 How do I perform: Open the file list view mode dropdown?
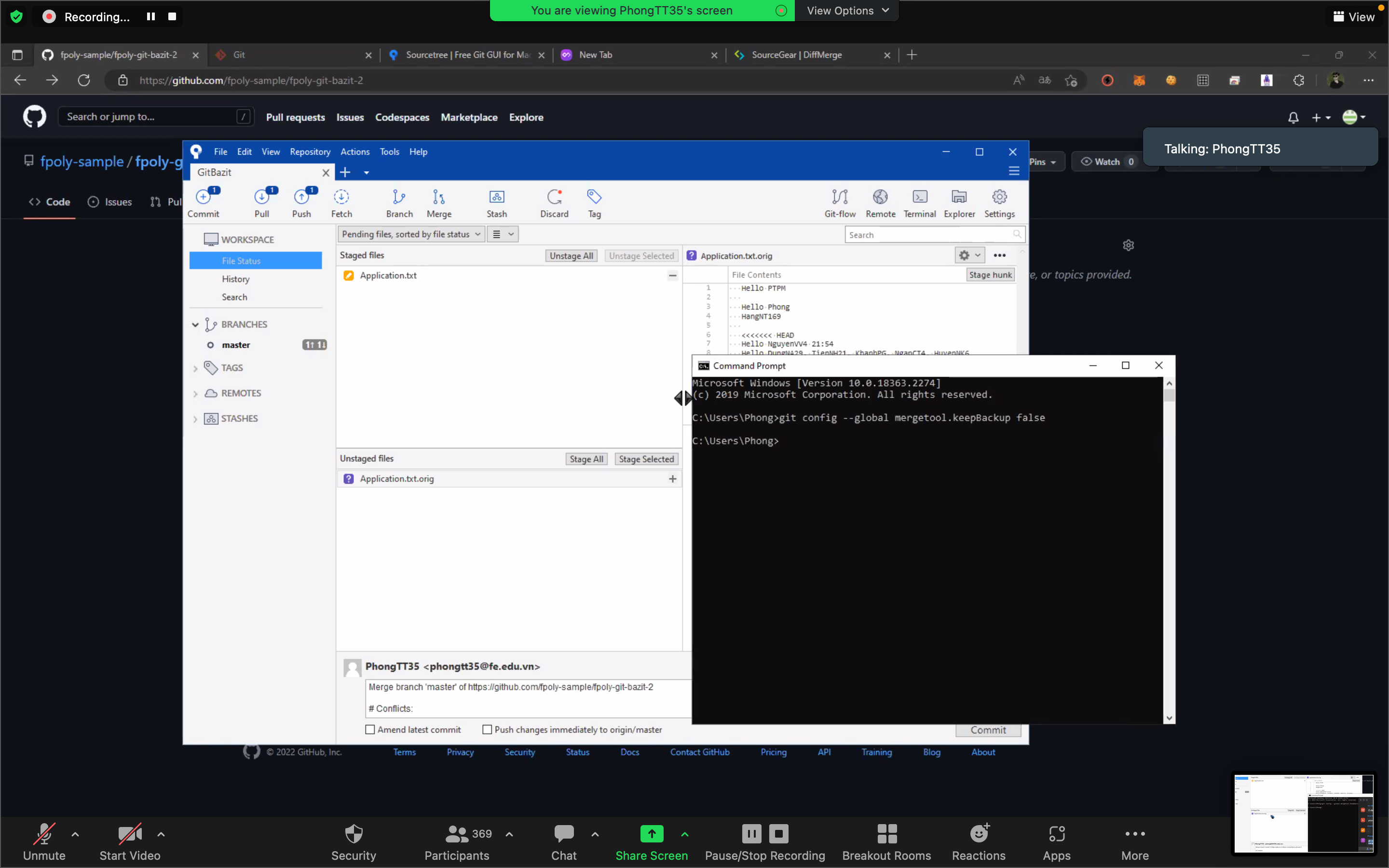click(503, 234)
